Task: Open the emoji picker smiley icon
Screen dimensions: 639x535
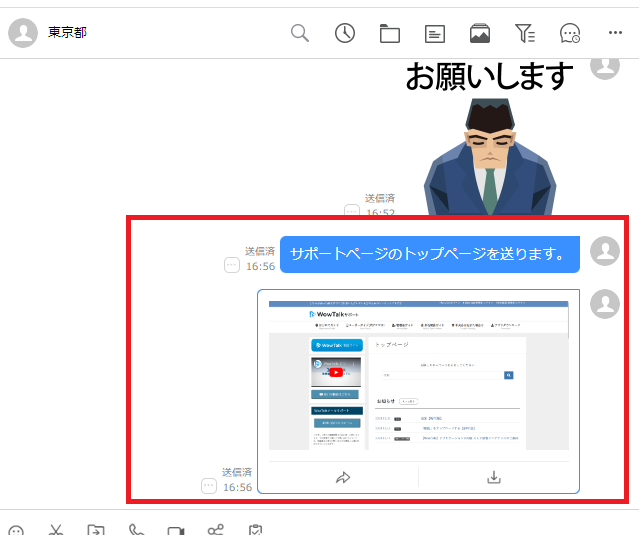Action: point(16,530)
